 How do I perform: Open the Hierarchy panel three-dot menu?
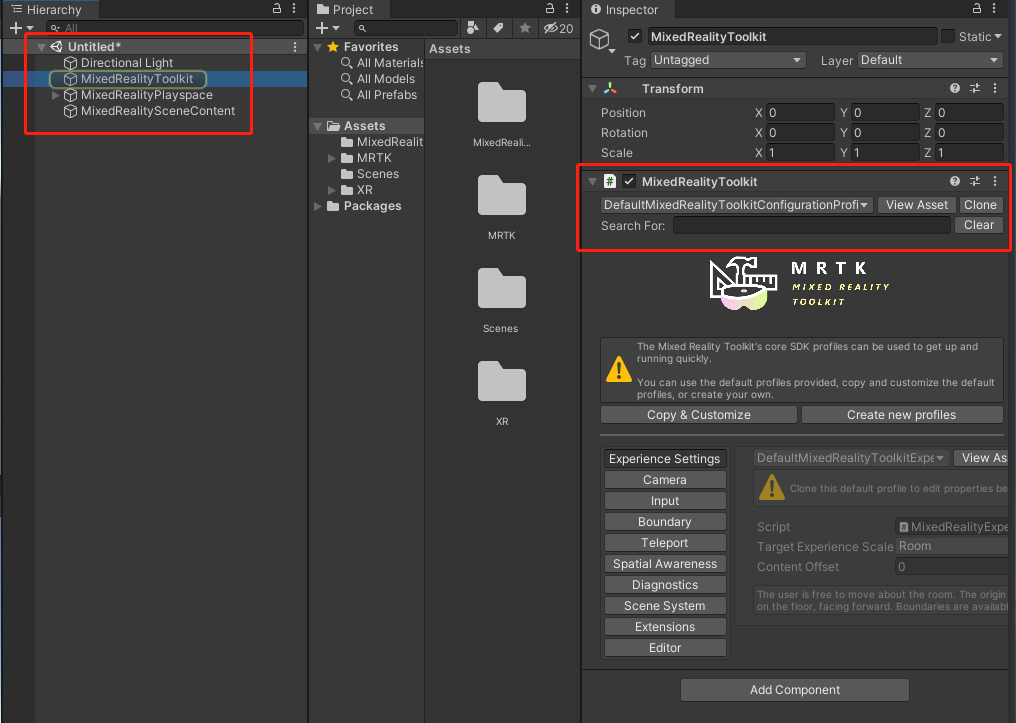[x=294, y=8]
